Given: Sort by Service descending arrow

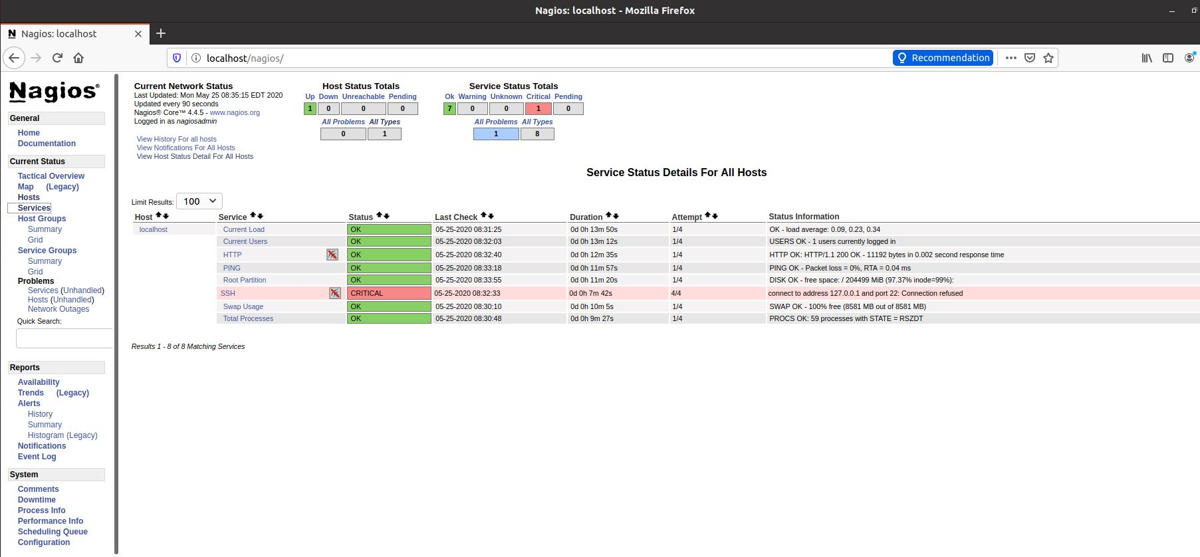Looking at the screenshot, I should [x=260, y=216].
